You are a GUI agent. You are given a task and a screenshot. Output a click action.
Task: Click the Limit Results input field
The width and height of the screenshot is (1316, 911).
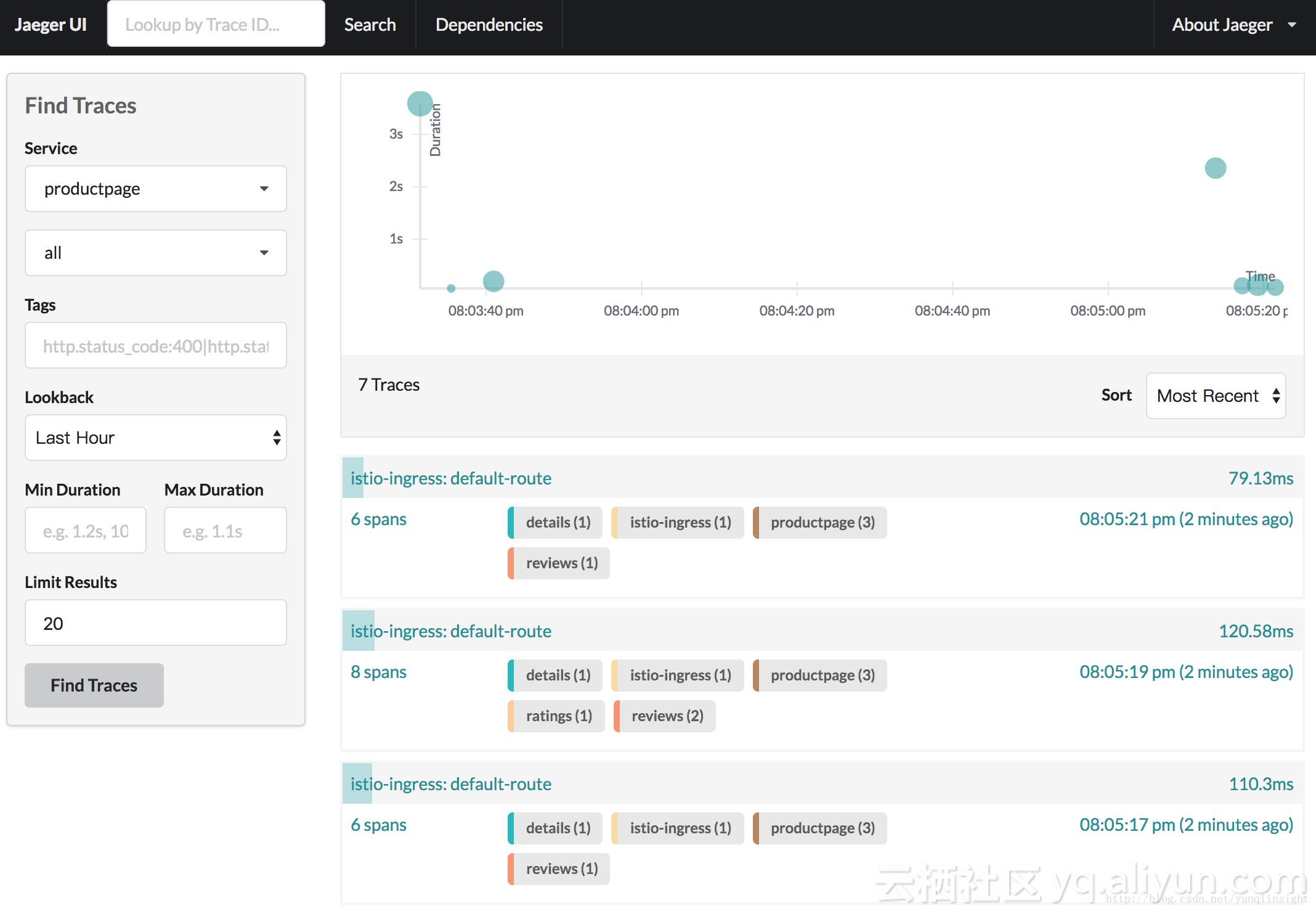[x=155, y=623]
